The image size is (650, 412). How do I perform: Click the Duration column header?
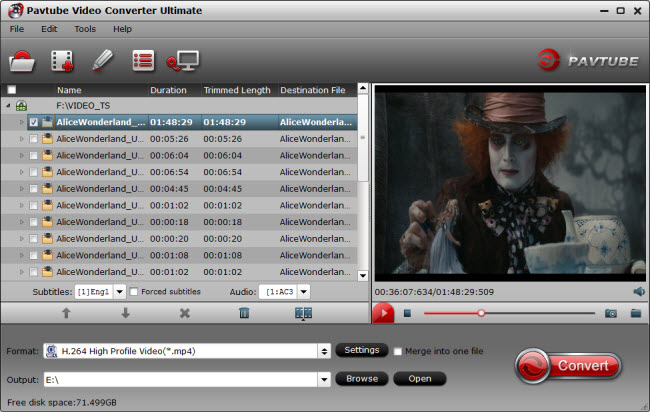coord(168,90)
